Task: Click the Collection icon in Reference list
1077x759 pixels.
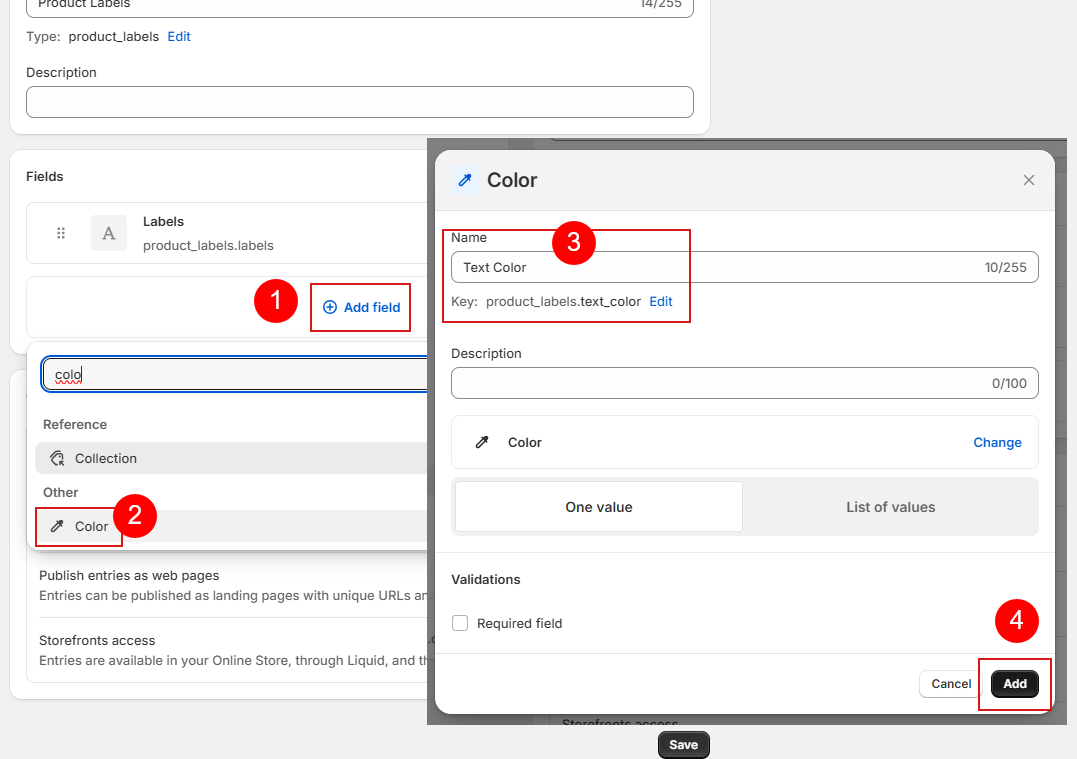Action: [x=57, y=458]
